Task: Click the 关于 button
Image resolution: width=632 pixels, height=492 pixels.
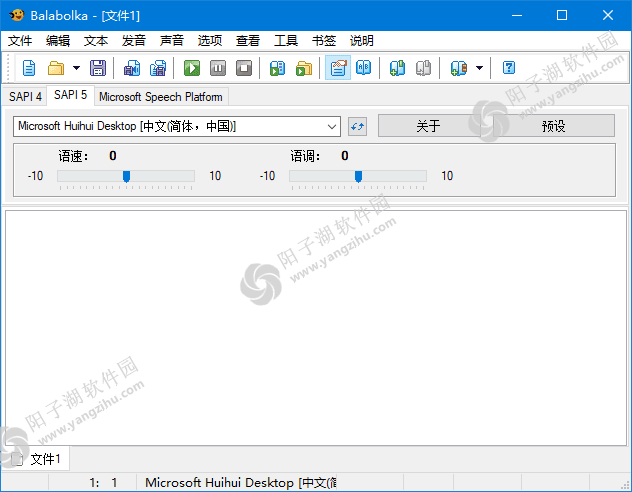Action: [428, 126]
